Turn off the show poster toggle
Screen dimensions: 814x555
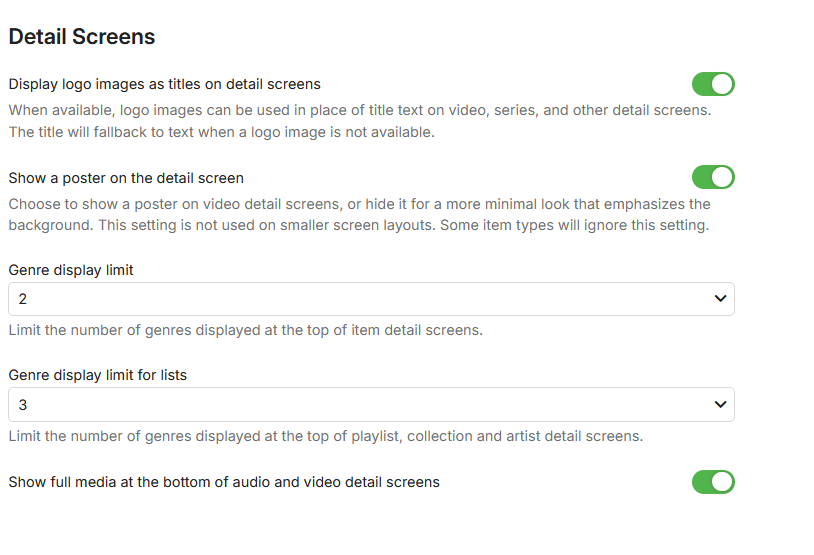tap(713, 178)
